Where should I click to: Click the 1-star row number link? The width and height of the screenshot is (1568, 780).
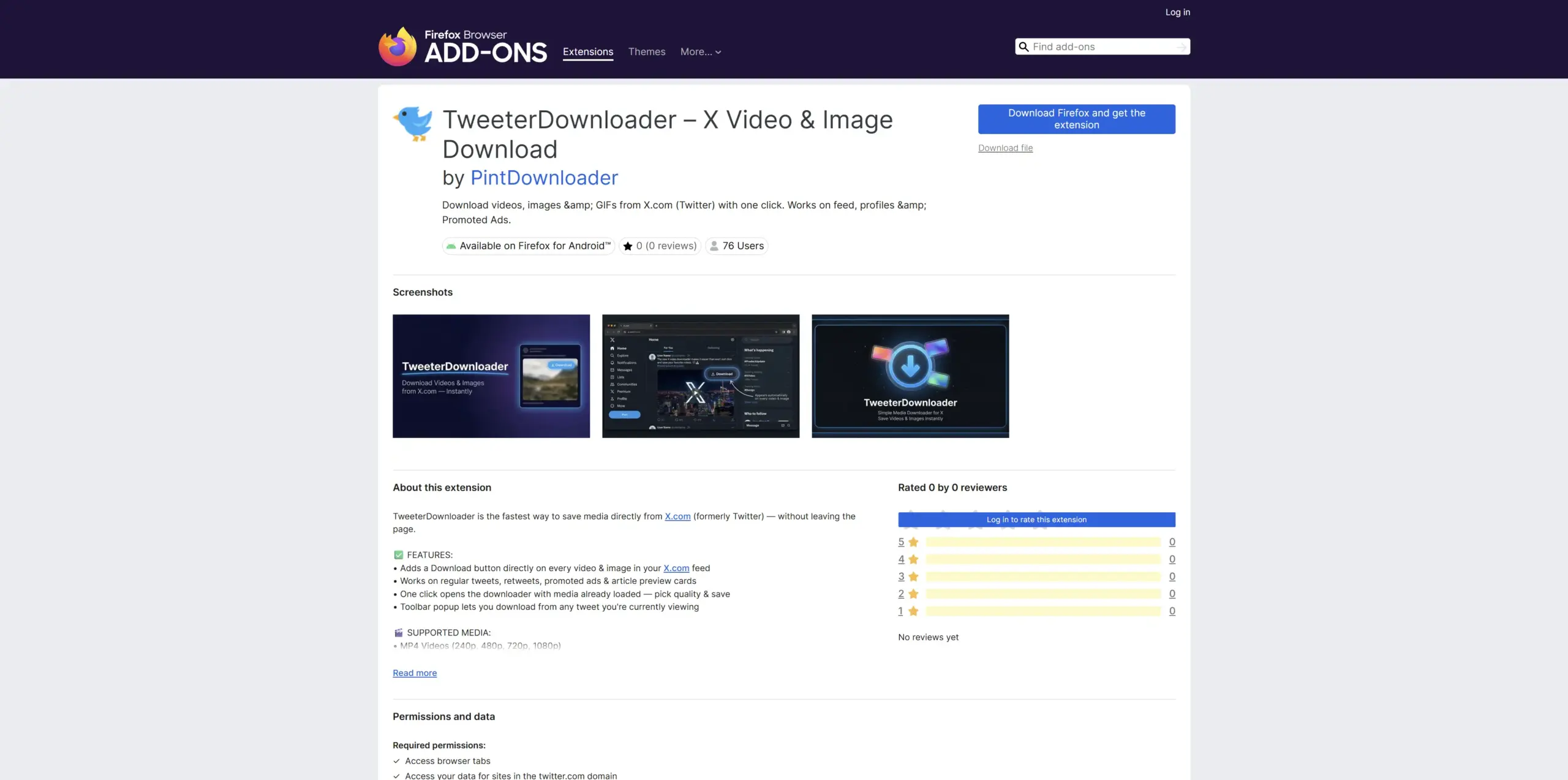click(x=900, y=611)
